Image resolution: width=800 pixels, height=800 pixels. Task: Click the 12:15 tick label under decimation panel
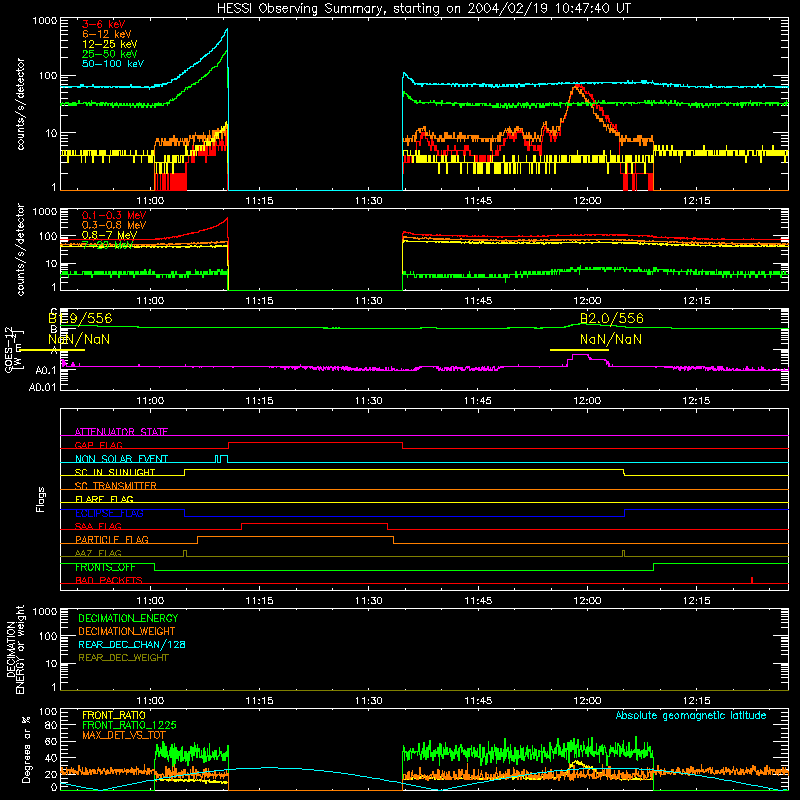pos(696,701)
